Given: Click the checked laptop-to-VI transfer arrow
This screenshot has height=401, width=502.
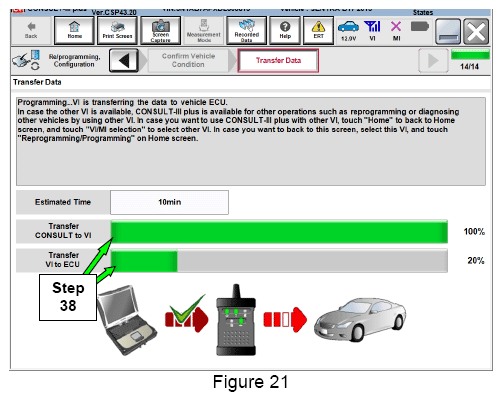Looking at the screenshot, I should point(187,314).
